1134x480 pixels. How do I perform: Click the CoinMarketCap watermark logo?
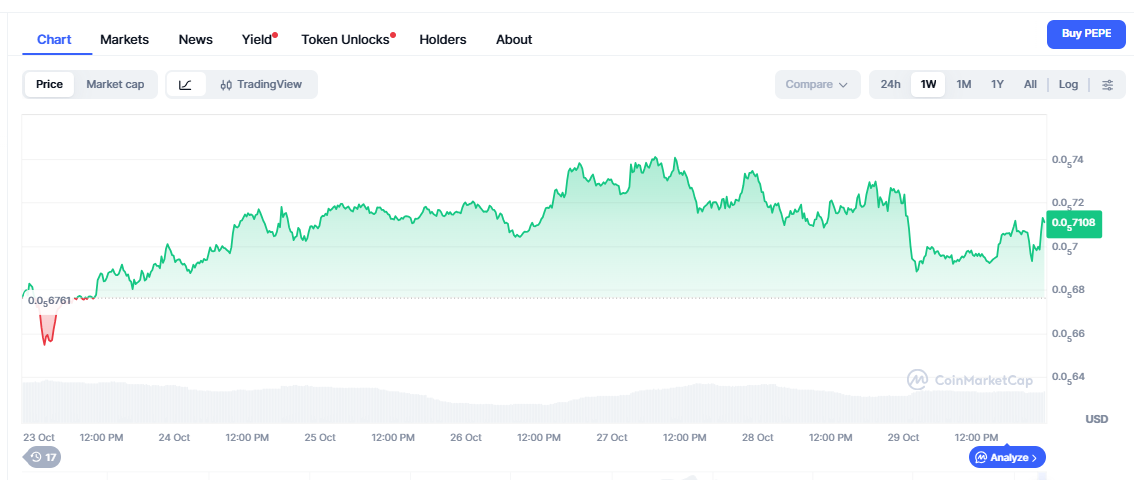pyautogui.click(x=968, y=380)
